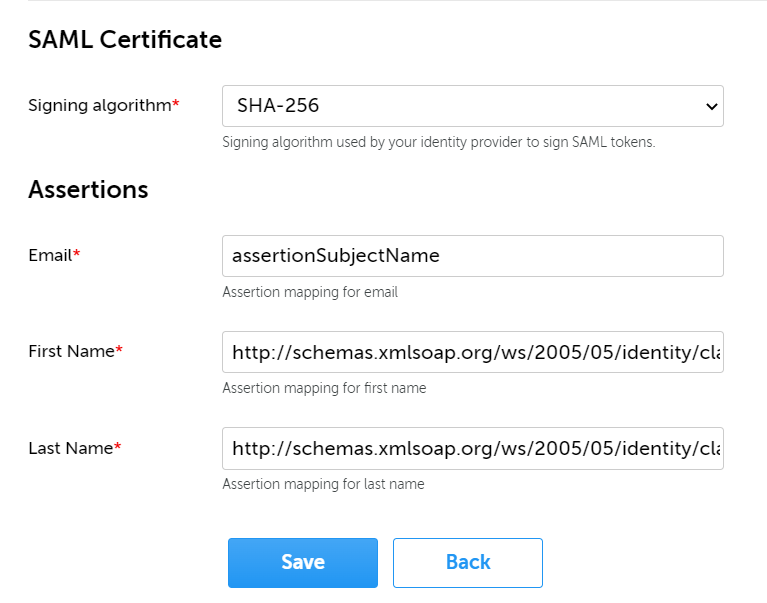Click the 'Assertion mapping for first name' hint
The image size is (767, 603).
(324, 388)
